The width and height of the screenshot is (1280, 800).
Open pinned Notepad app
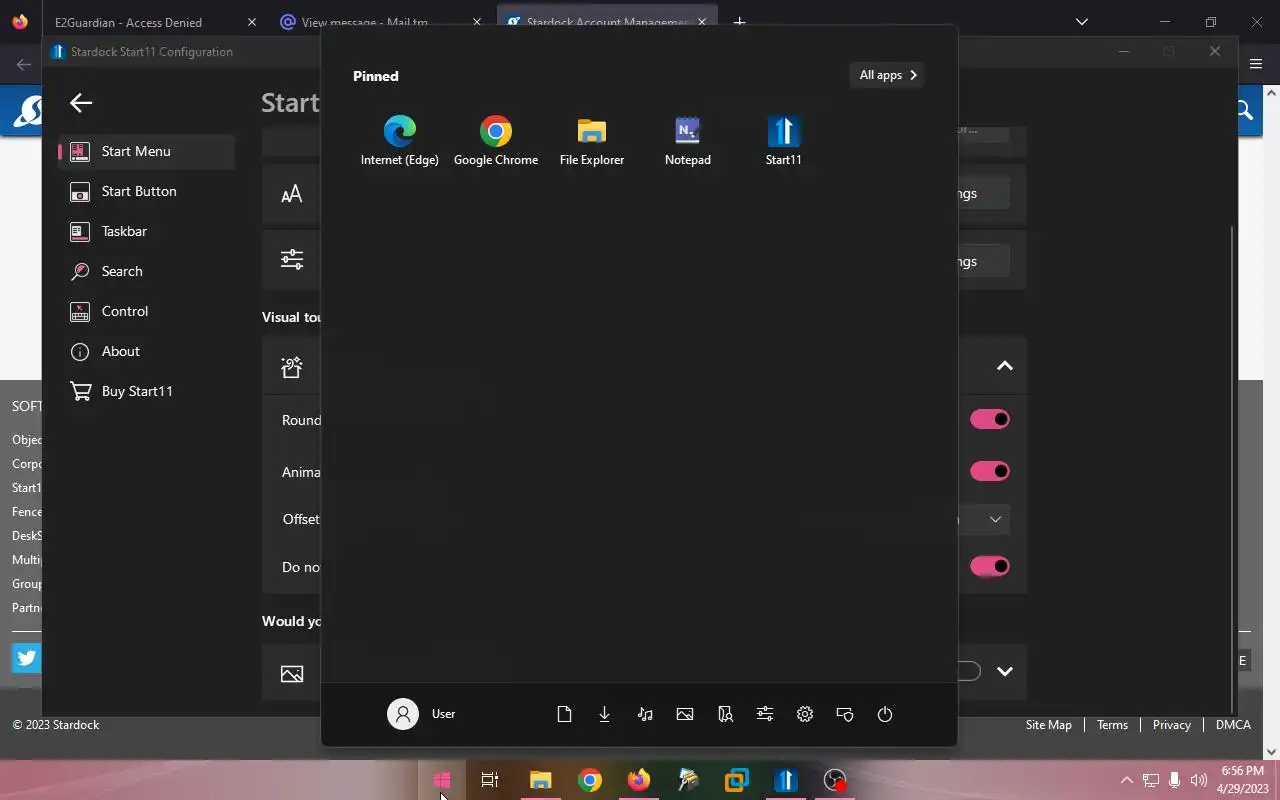tap(688, 141)
